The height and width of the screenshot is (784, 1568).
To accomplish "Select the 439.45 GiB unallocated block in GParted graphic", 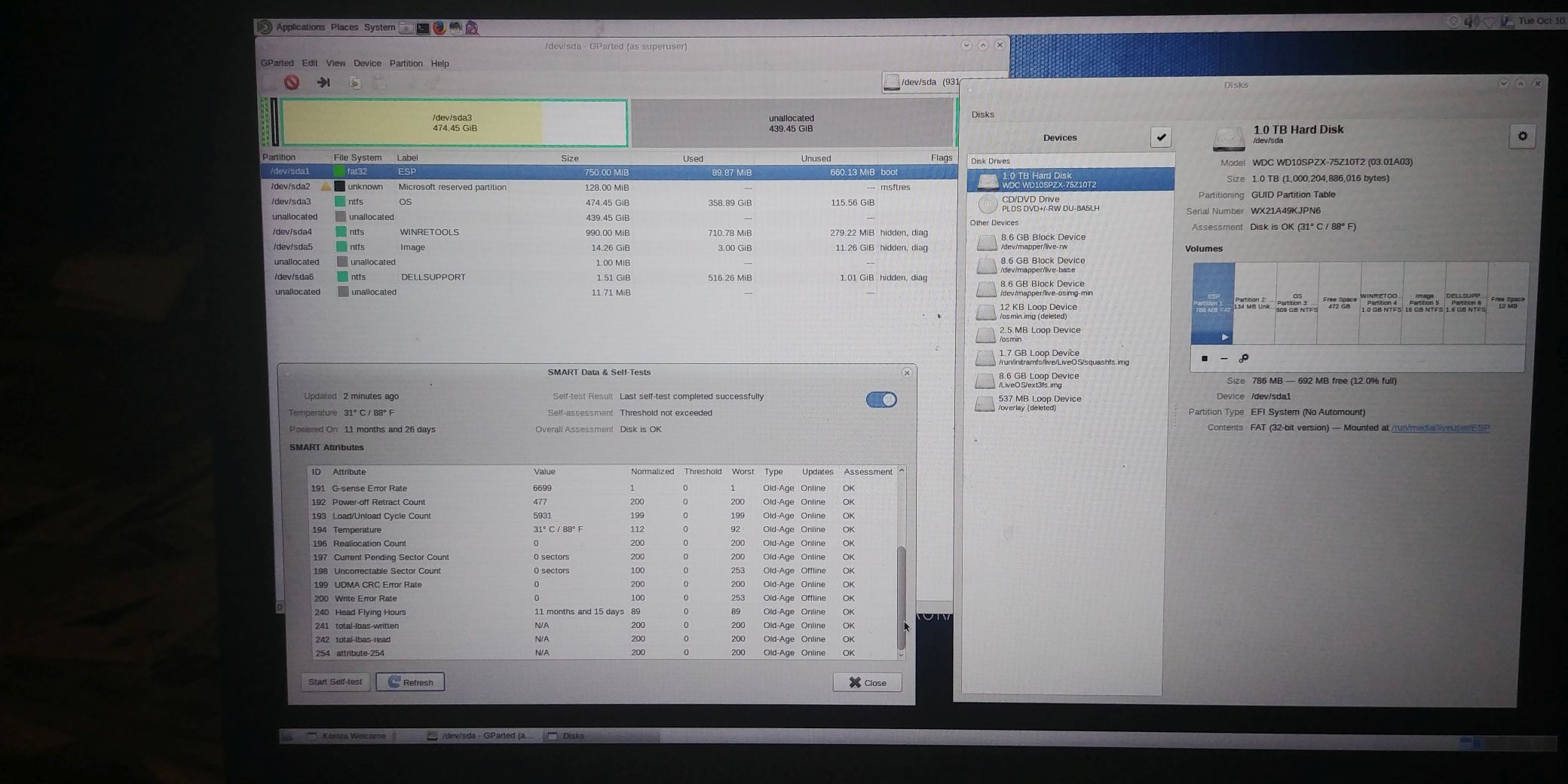I will pos(791,123).
